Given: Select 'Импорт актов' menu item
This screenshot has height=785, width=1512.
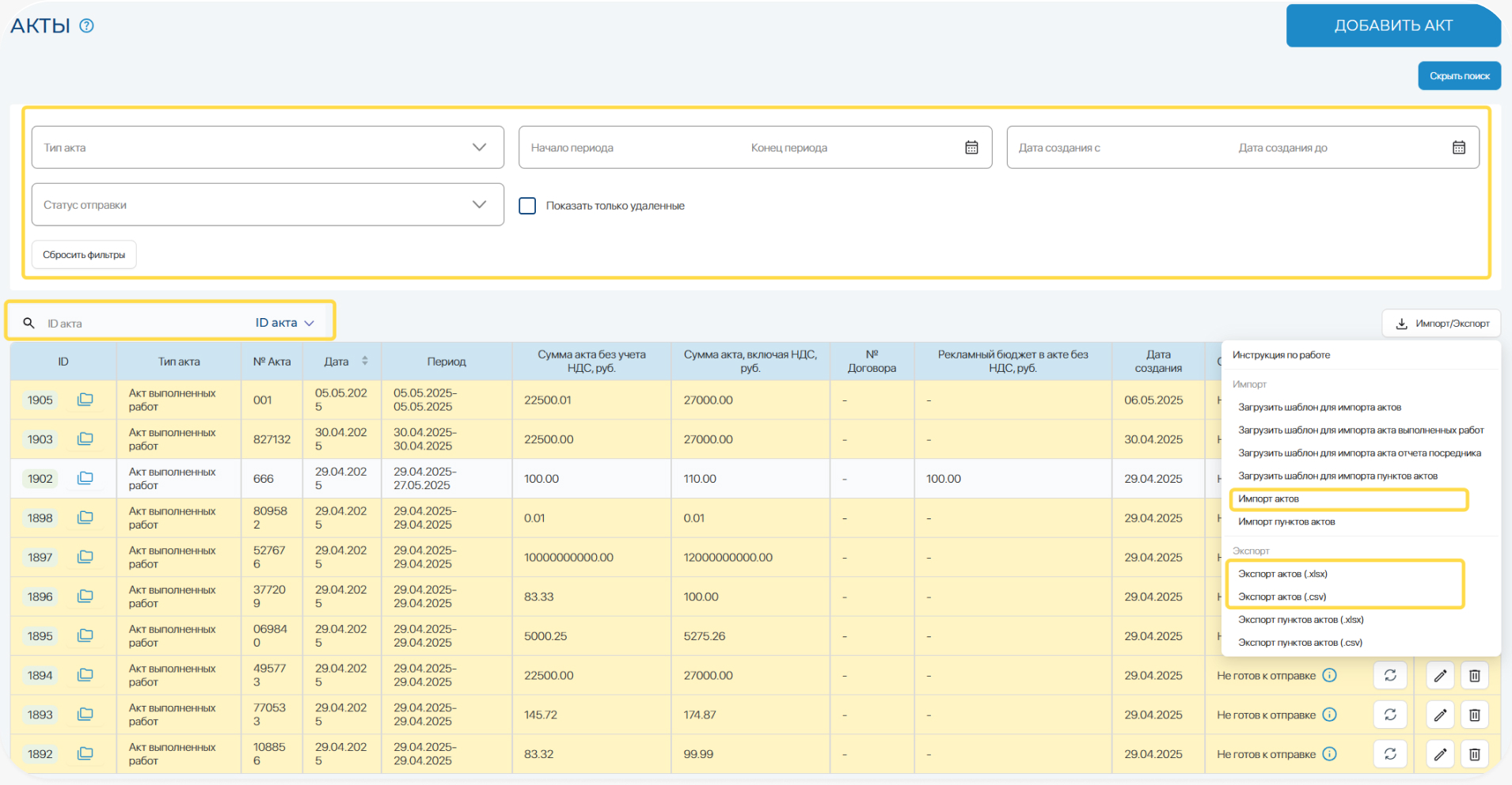Looking at the screenshot, I should point(1268,499).
